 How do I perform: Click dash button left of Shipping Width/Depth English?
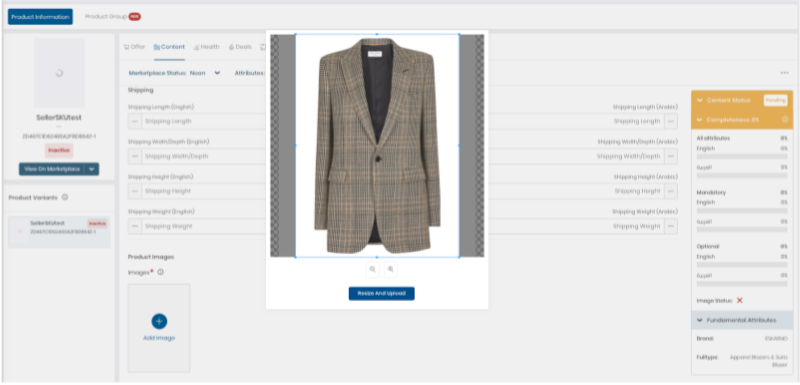pyautogui.click(x=135, y=156)
